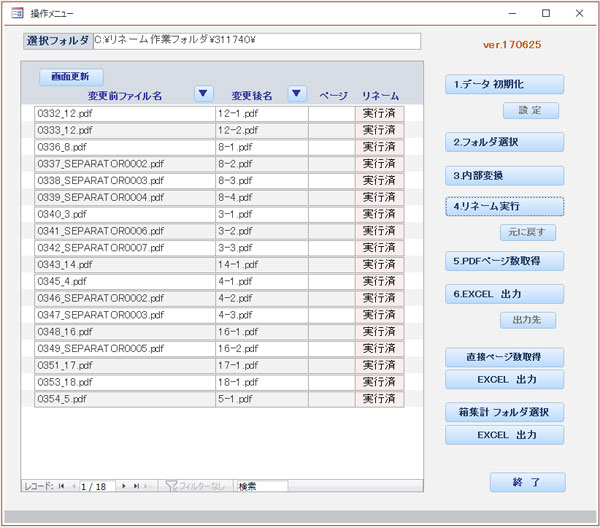This screenshot has width=600, height=528.
Task: Click 元に戻す undo button
Action: coord(528,233)
